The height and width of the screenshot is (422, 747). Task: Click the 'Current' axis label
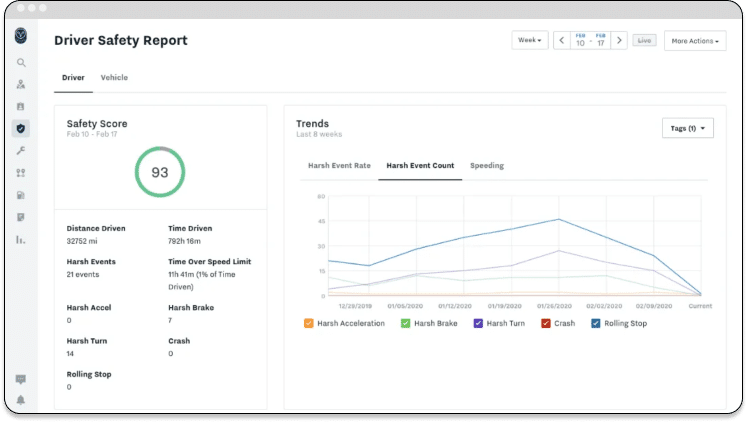tap(700, 306)
